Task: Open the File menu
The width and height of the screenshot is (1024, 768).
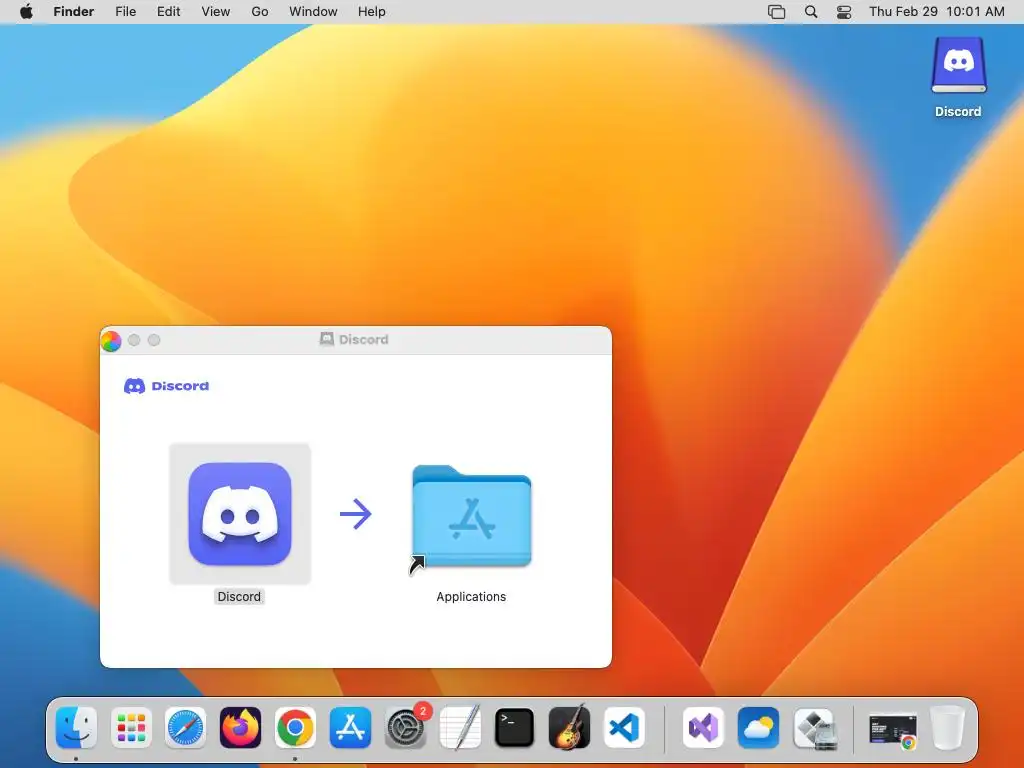Action: pyautogui.click(x=125, y=12)
